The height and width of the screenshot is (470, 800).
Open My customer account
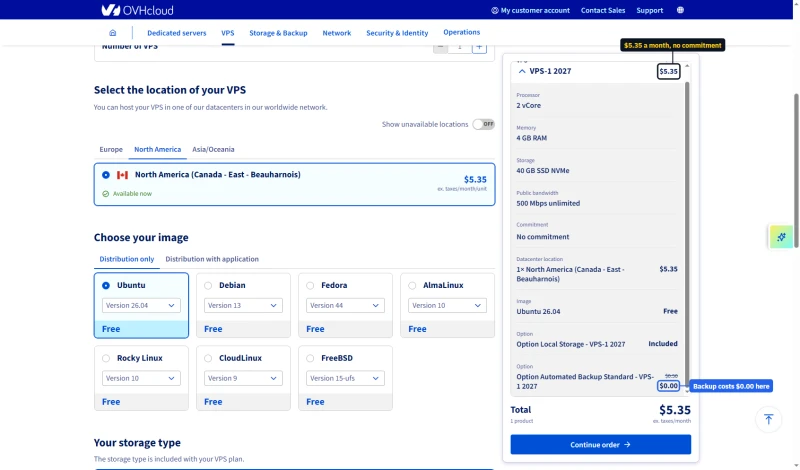(x=530, y=10)
